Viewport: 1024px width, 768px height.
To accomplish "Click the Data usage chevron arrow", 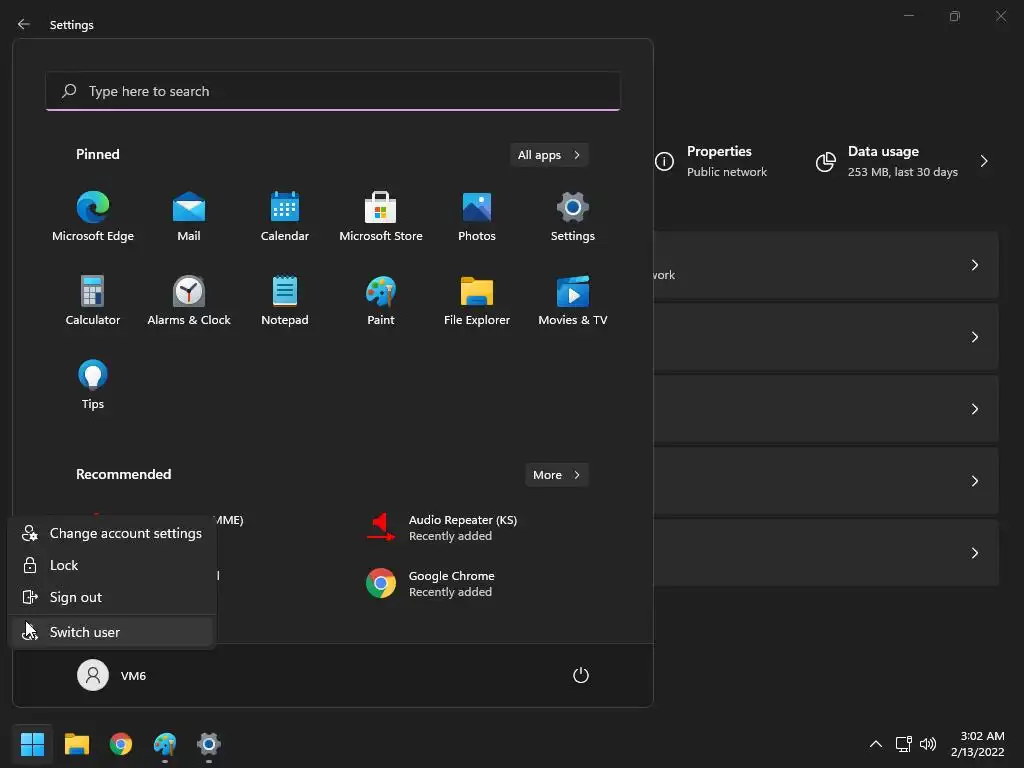I will pos(984,161).
